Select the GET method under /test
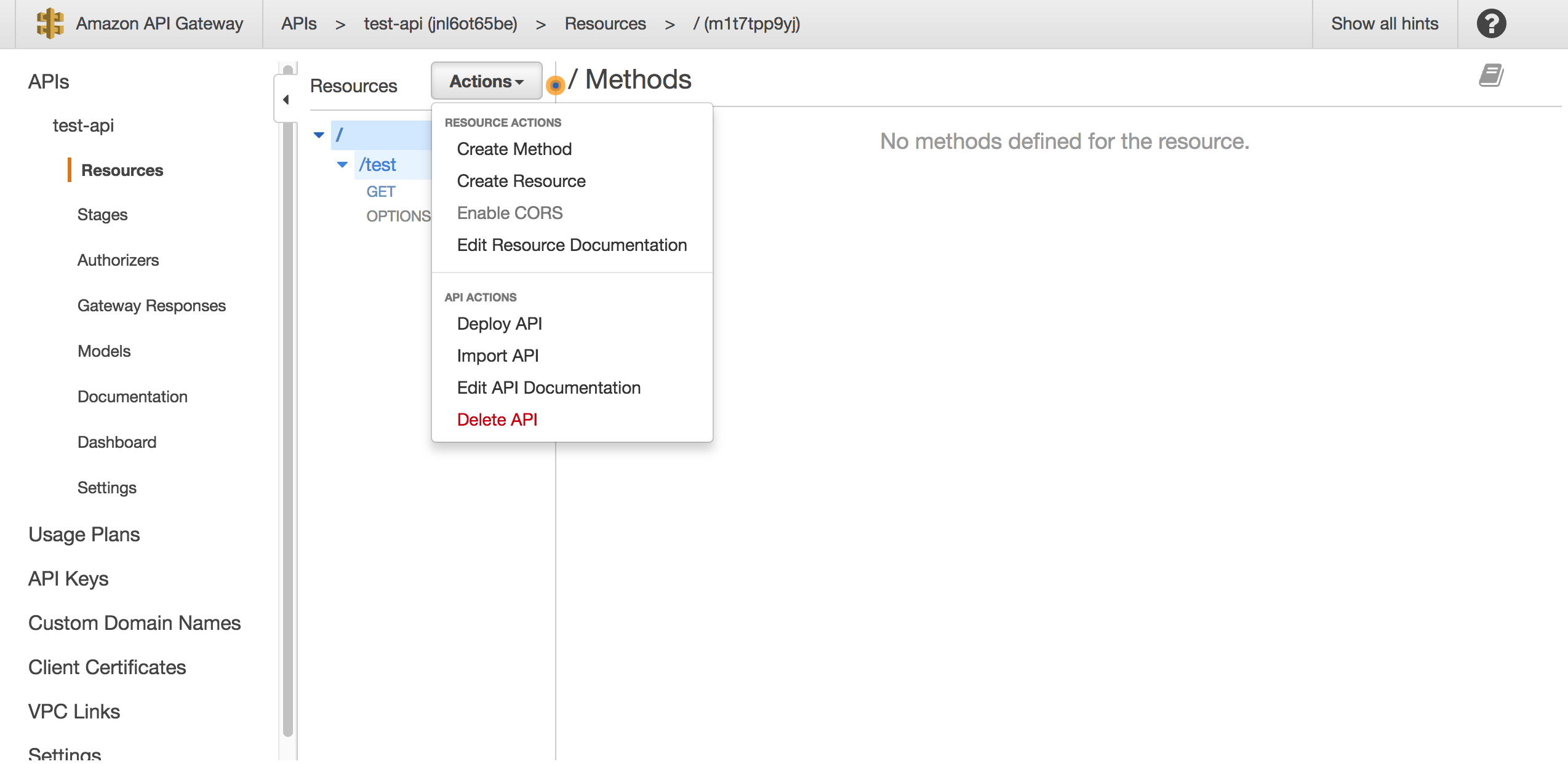This screenshot has width=1568, height=764. (381, 191)
